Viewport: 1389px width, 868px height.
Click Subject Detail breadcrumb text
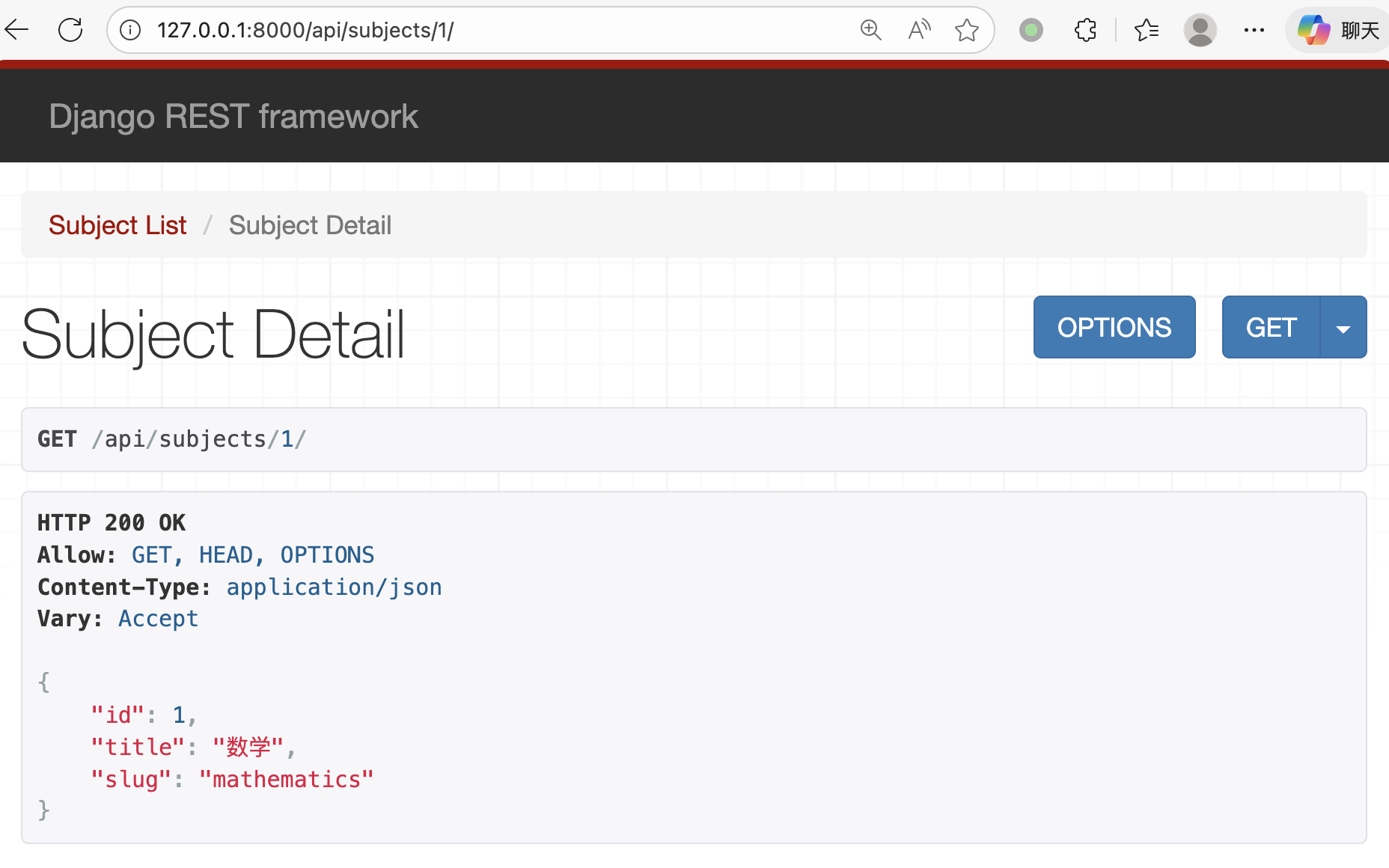pos(310,224)
